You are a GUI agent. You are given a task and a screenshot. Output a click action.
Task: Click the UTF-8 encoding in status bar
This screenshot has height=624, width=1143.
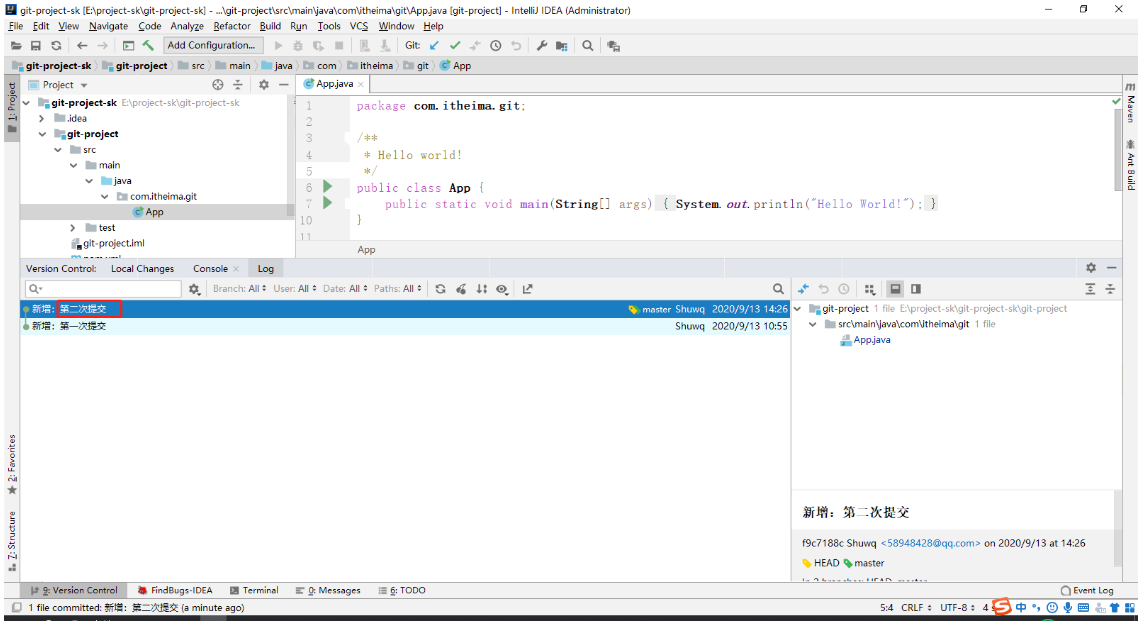point(957,607)
